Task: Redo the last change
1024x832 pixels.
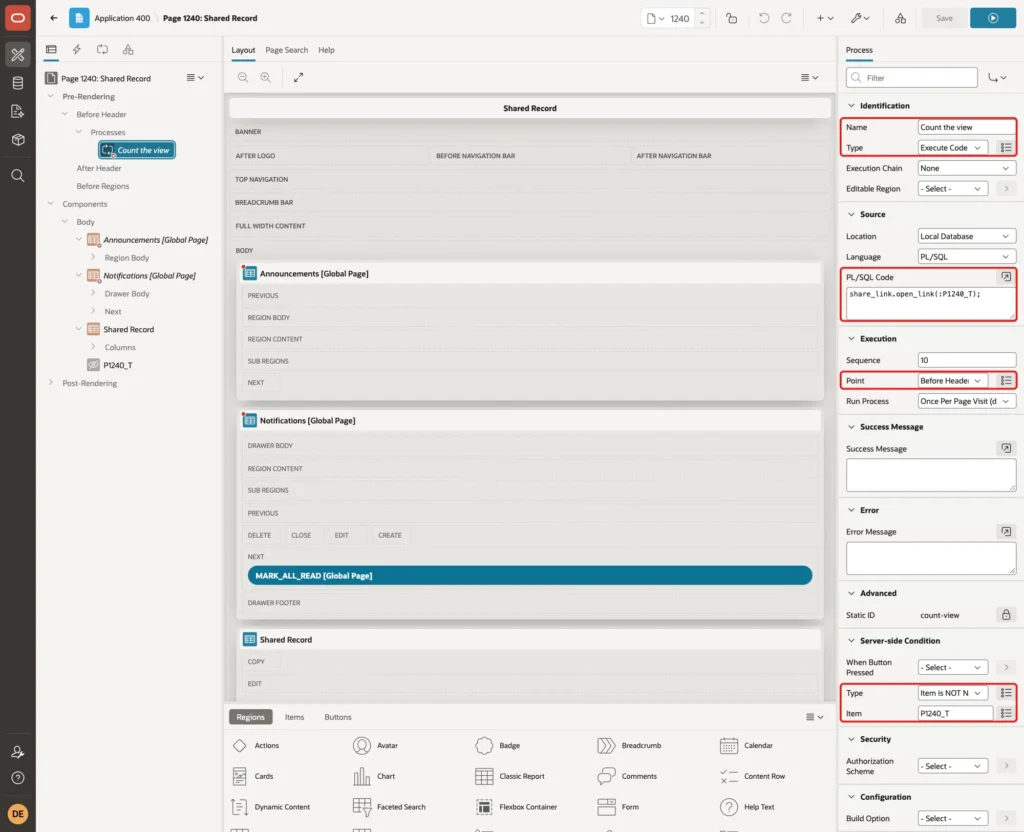Action: point(786,18)
